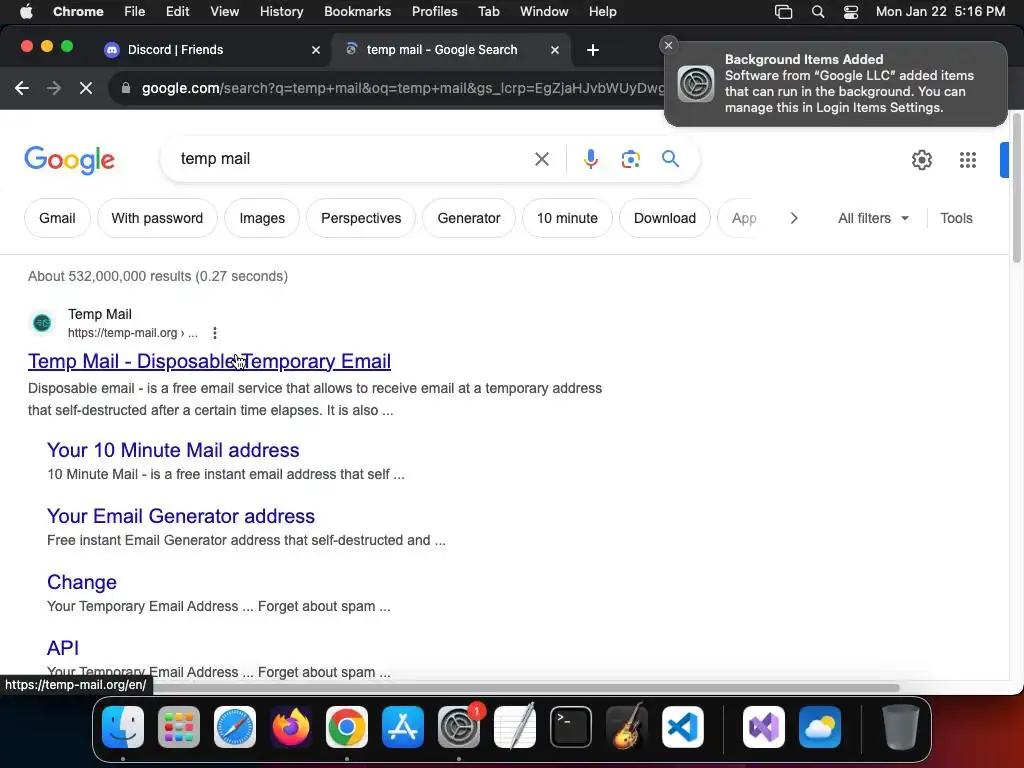Screen dimensions: 1024x768
Task: Open Spotlight search in menu bar
Action: pyautogui.click(x=817, y=12)
